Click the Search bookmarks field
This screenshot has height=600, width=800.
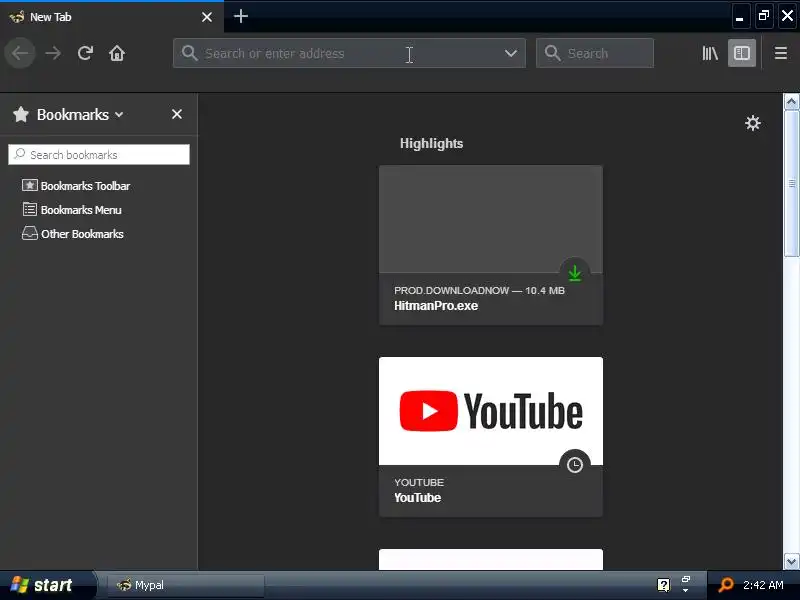point(99,155)
